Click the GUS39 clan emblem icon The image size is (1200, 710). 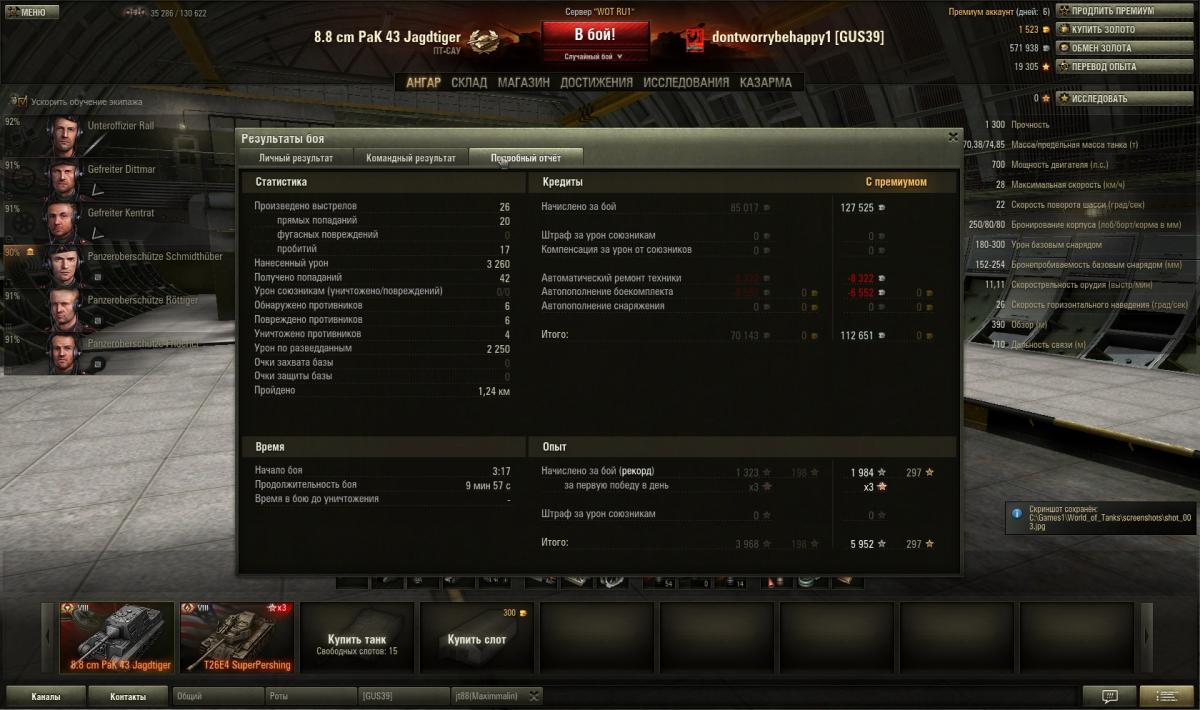(696, 39)
